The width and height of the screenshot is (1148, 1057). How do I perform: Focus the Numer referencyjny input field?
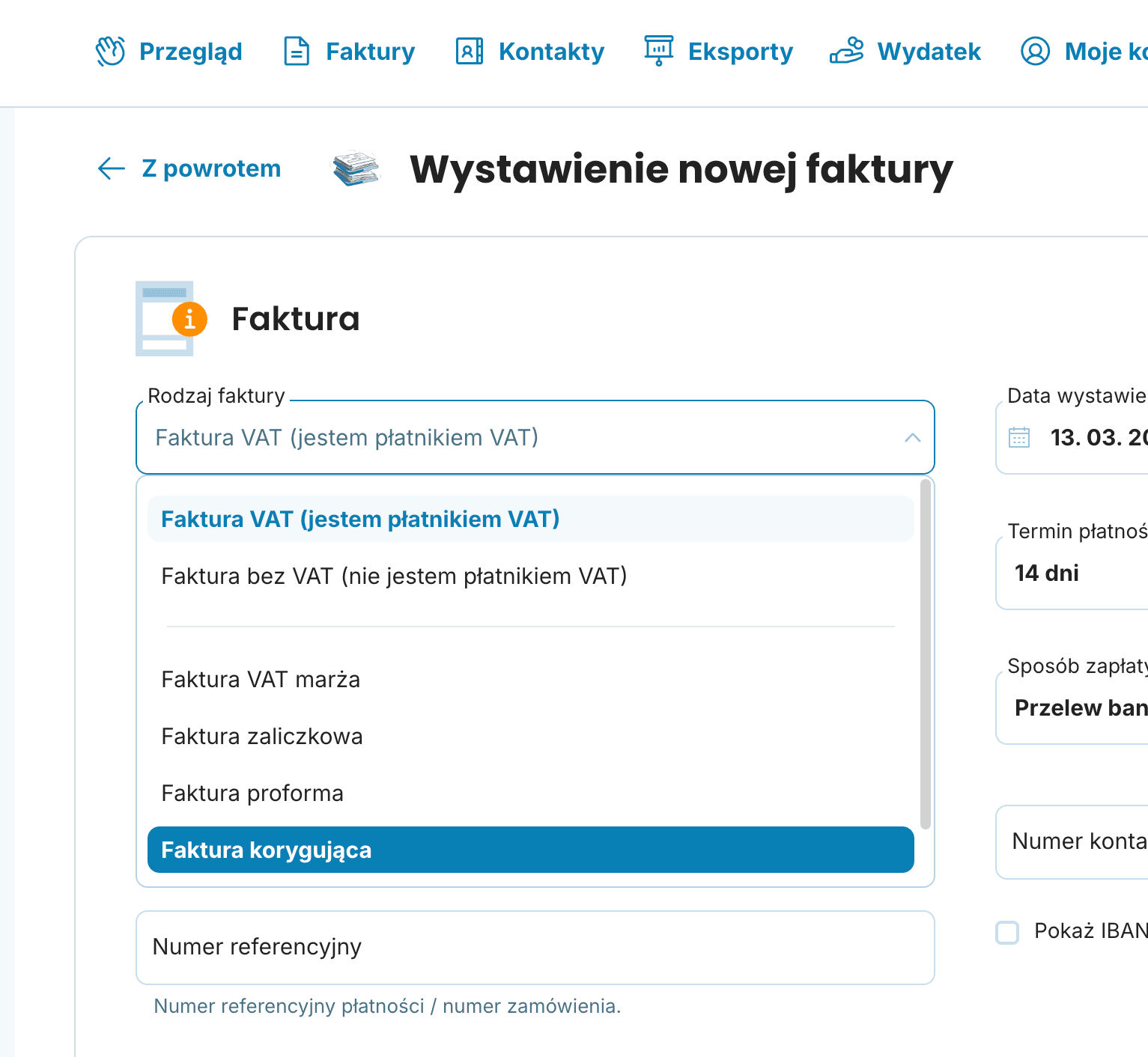[535, 947]
